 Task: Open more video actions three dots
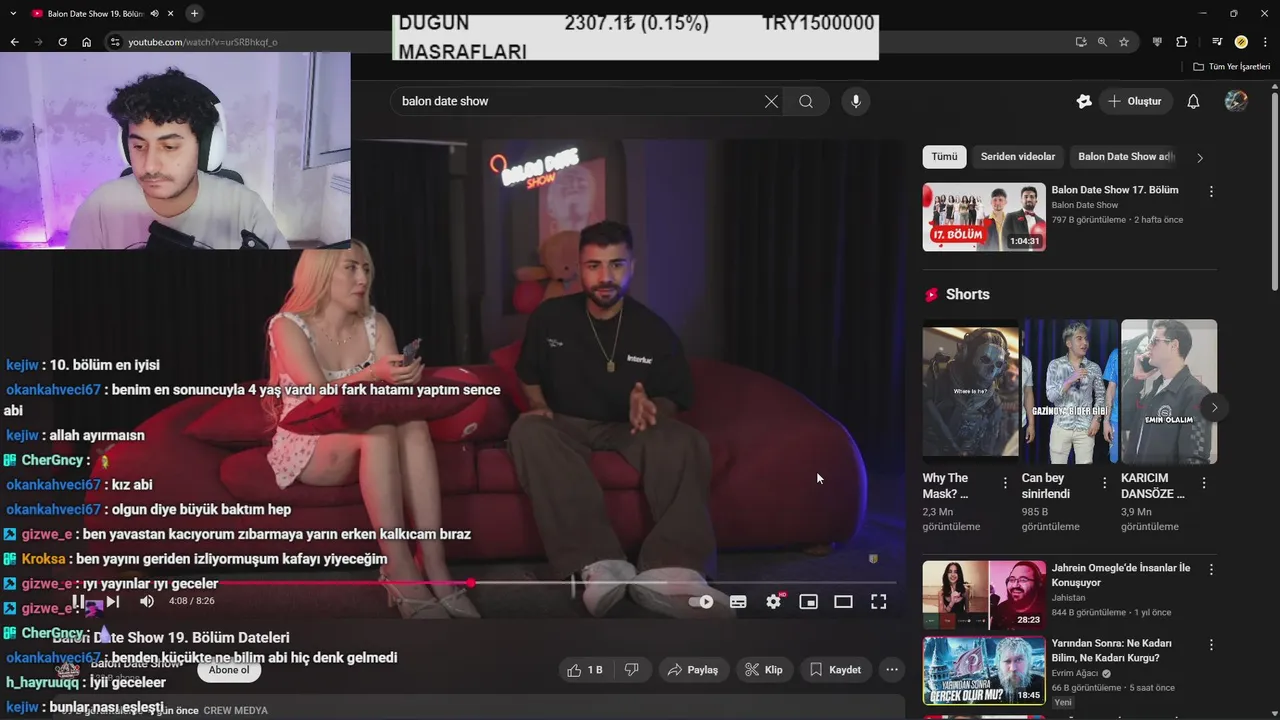pyautogui.click(x=892, y=670)
